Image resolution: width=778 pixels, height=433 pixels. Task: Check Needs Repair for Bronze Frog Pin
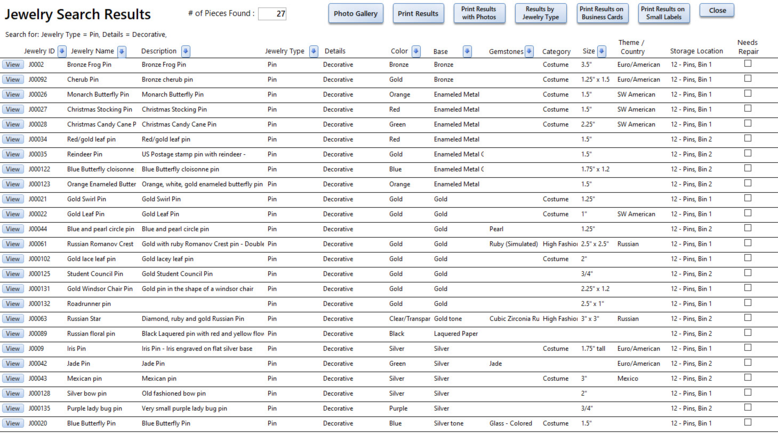748,63
